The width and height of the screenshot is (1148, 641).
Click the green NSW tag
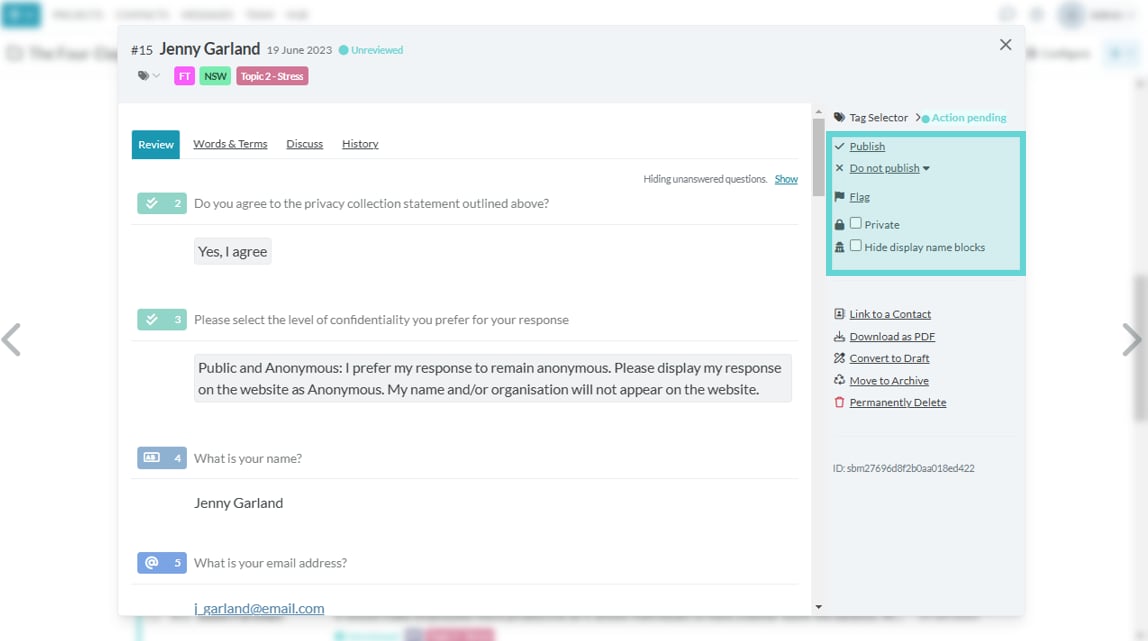[215, 76]
